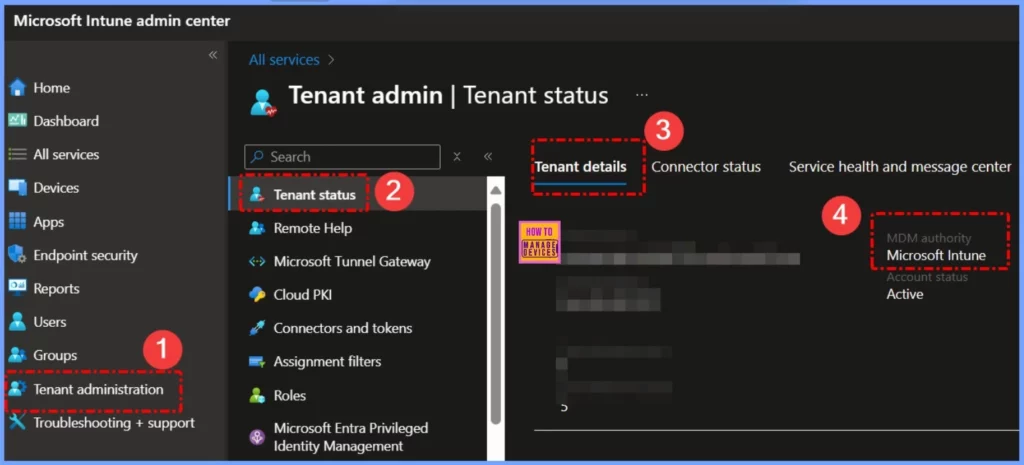
Task: Click the Tenant status icon in submenu
Action: pyautogui.click(x=257, y=195)
